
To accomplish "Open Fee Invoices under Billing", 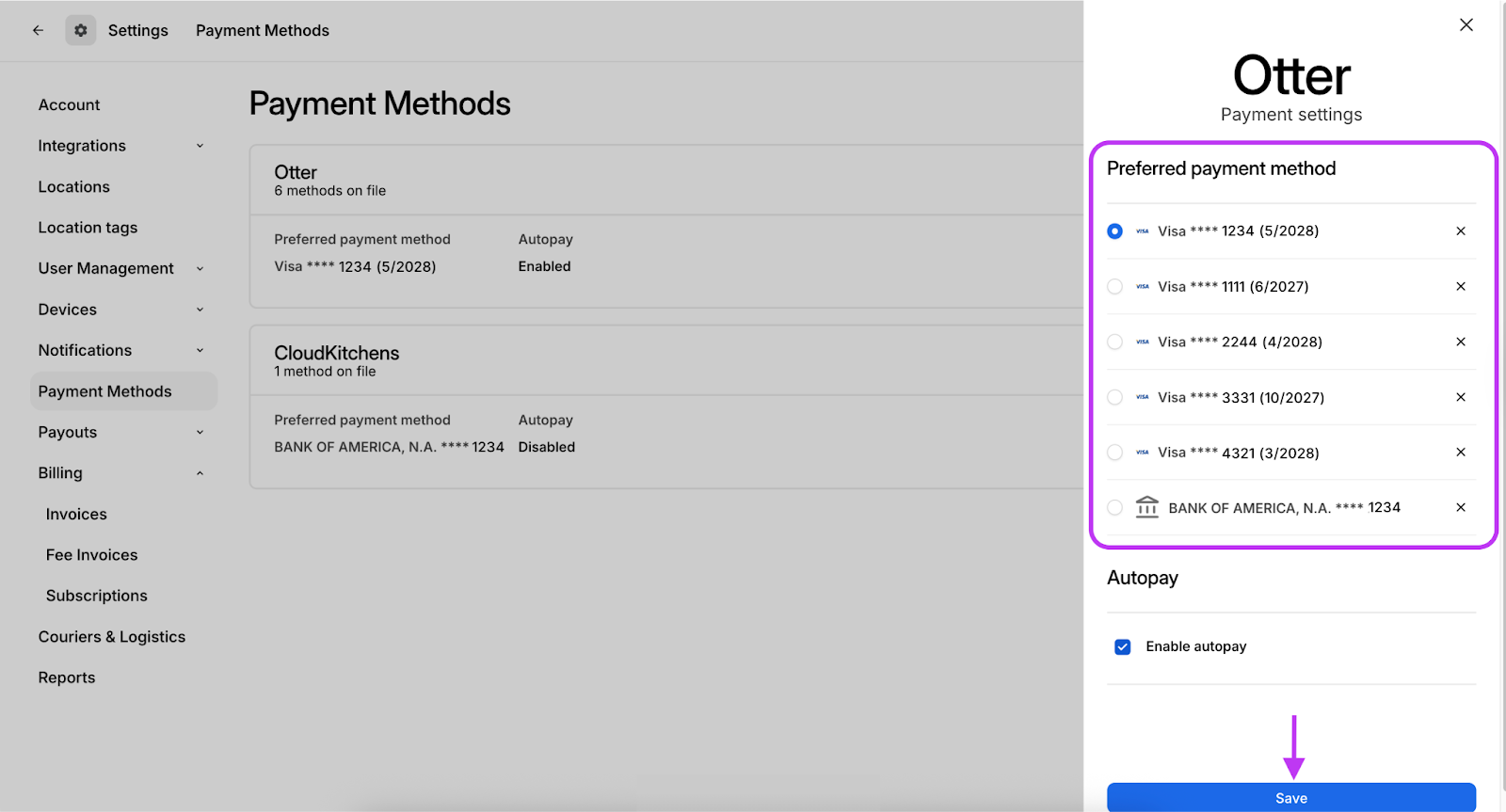I will tap(91, 555).
